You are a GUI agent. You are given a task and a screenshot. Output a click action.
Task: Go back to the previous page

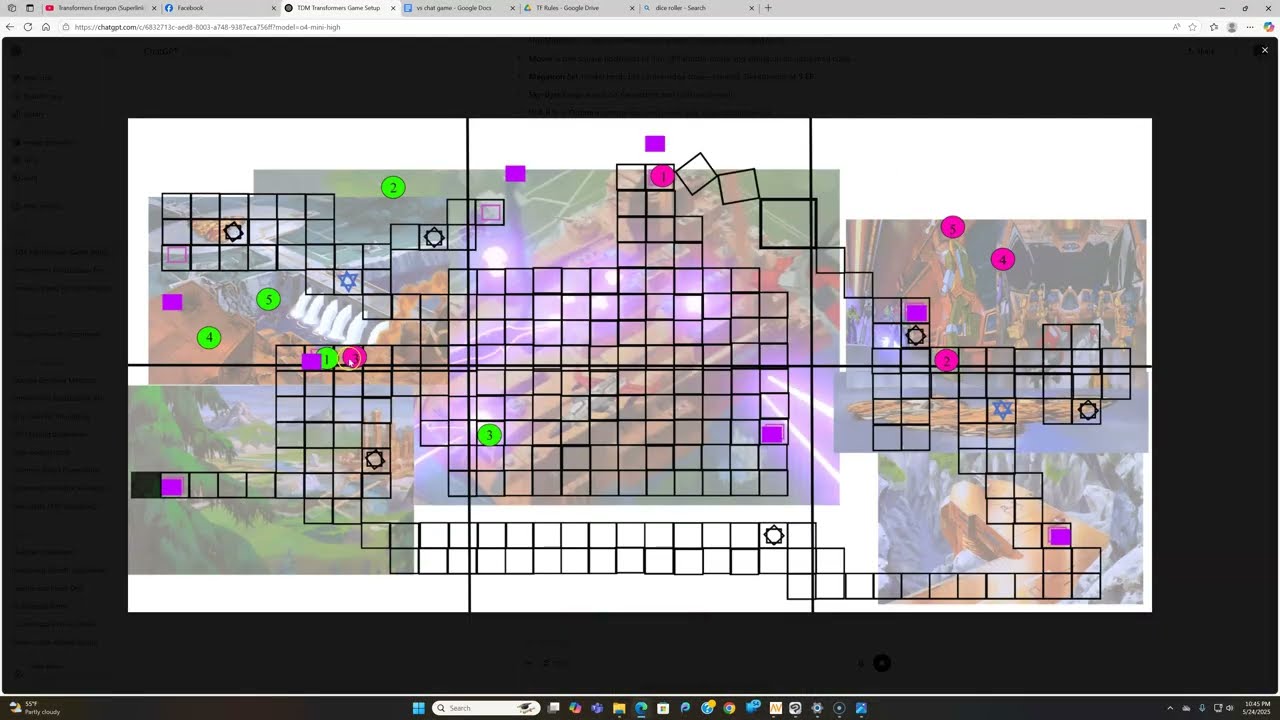[x=11, y=27]
